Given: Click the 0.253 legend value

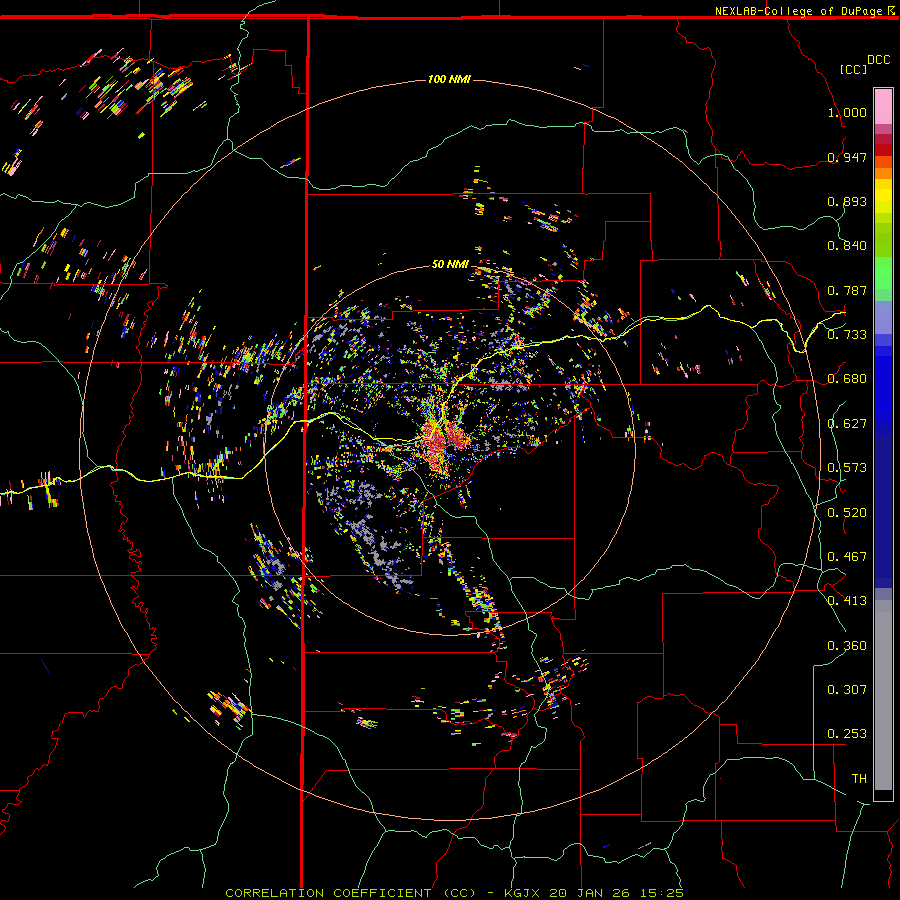Looking at the screenshot, I should click(x=847, y=734).
